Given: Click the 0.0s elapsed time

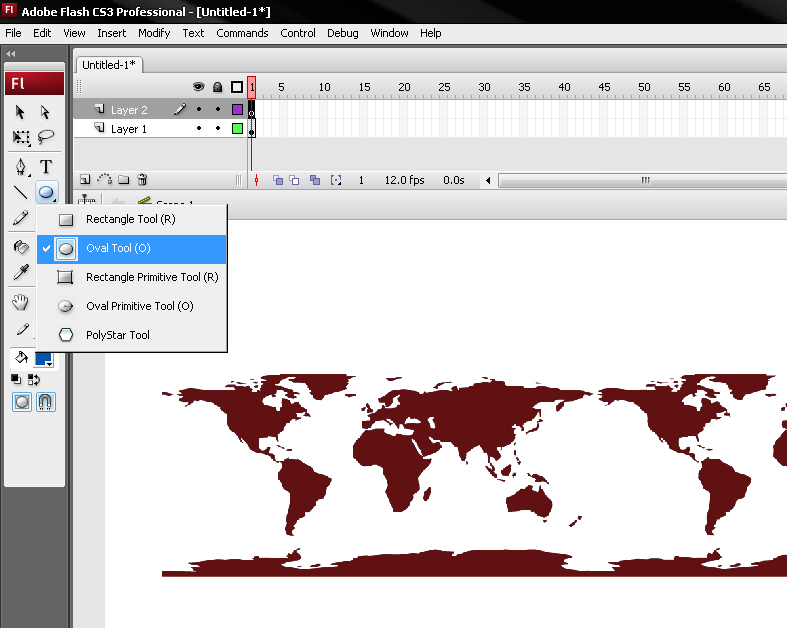Looking at the screenshot, I should [x=454, y=180].
